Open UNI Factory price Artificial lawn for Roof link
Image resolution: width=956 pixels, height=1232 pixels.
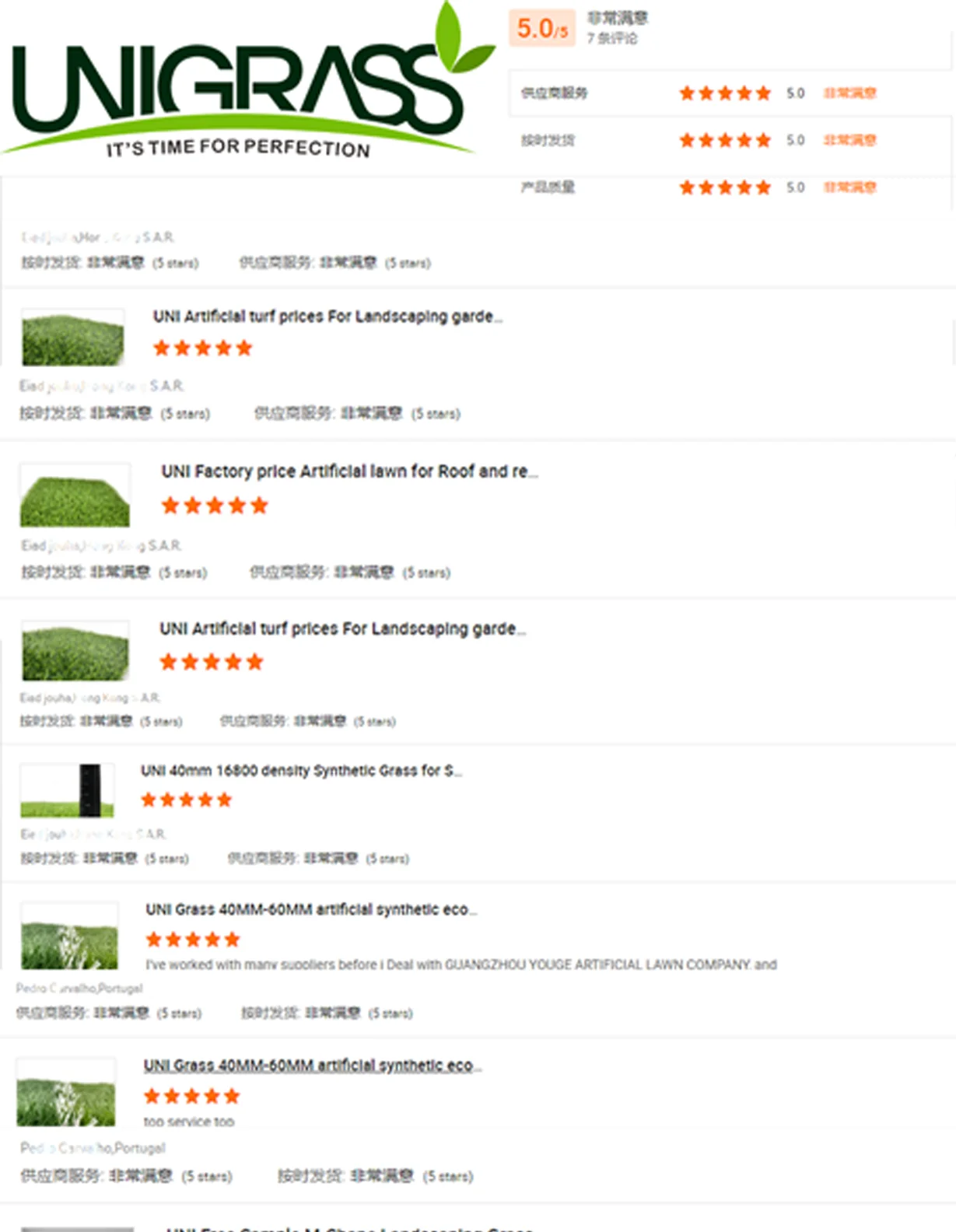click(349, 471)
